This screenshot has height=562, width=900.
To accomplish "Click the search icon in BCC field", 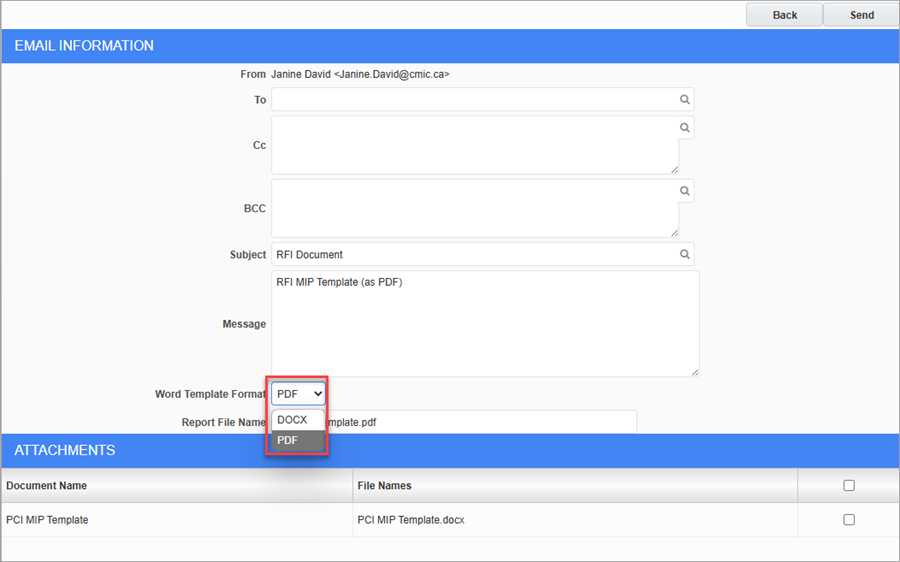I will click(x=685, y=191).
